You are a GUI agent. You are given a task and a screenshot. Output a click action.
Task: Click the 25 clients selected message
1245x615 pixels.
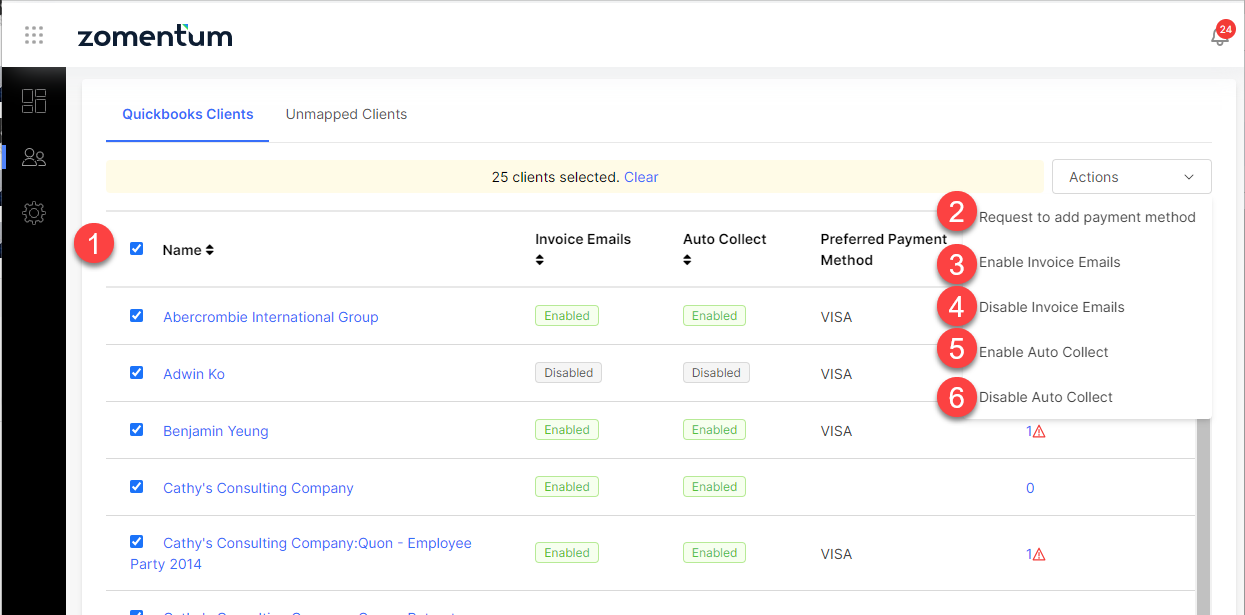pyautogui.click(x=555, y=177)
